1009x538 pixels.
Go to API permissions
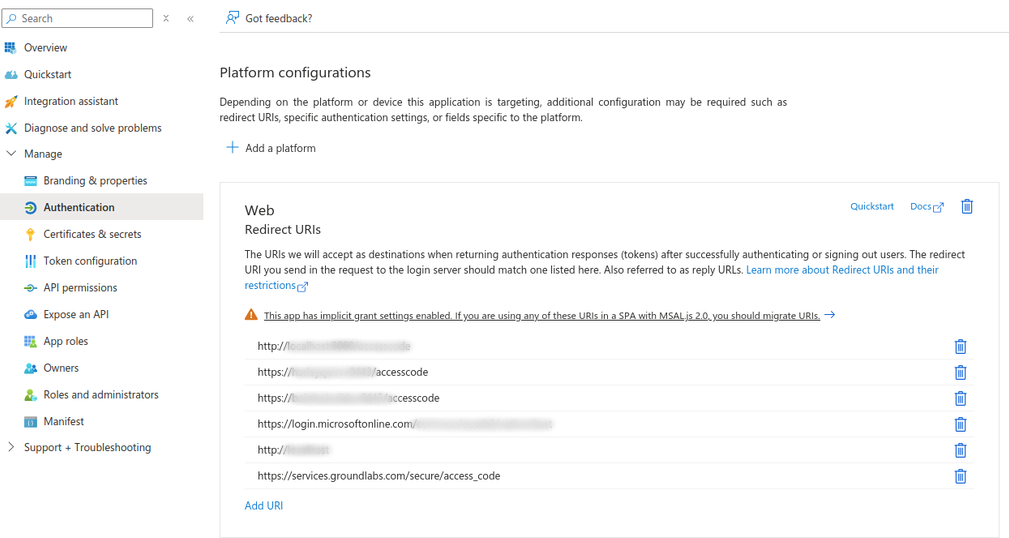(x=80, y=288)
